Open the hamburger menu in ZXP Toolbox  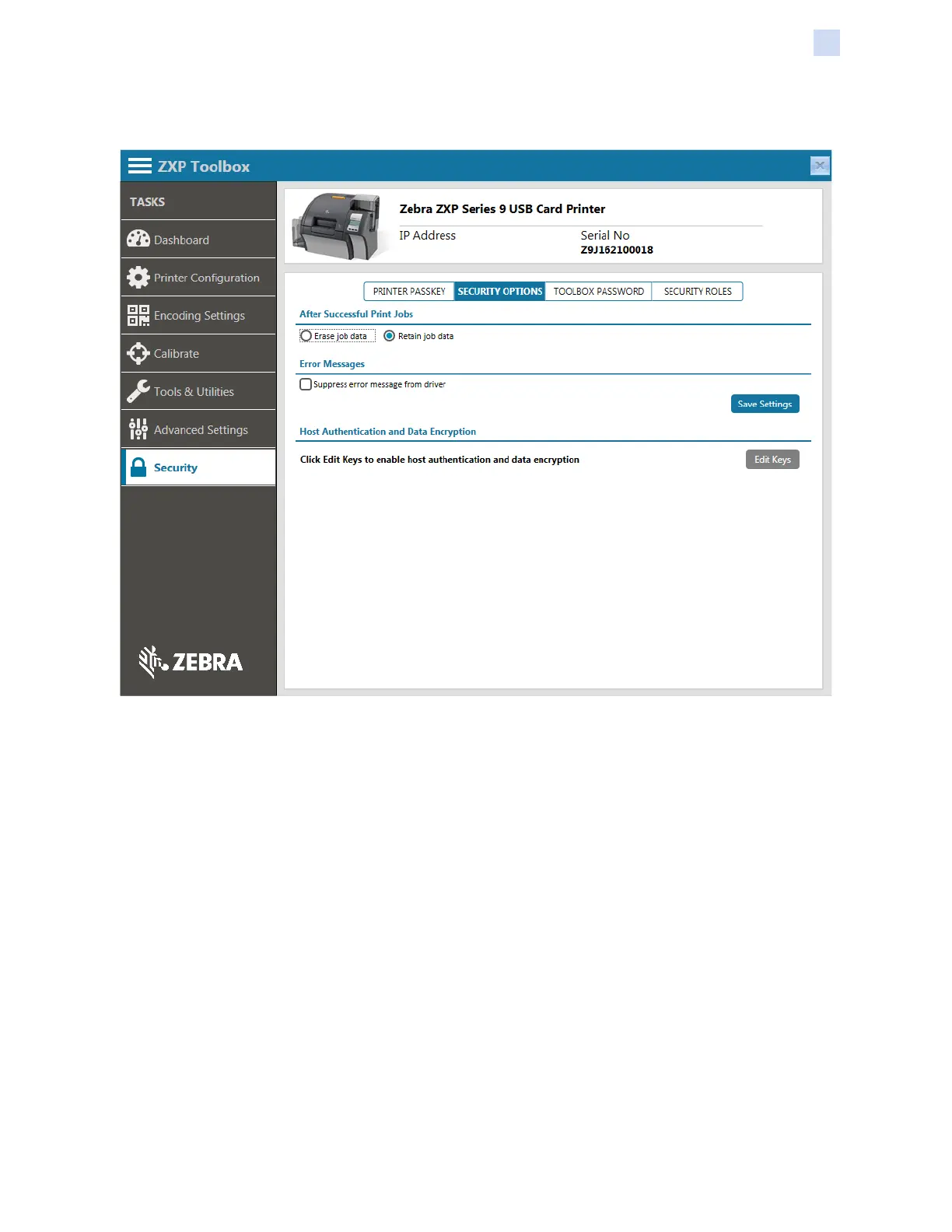pos(140,166)
